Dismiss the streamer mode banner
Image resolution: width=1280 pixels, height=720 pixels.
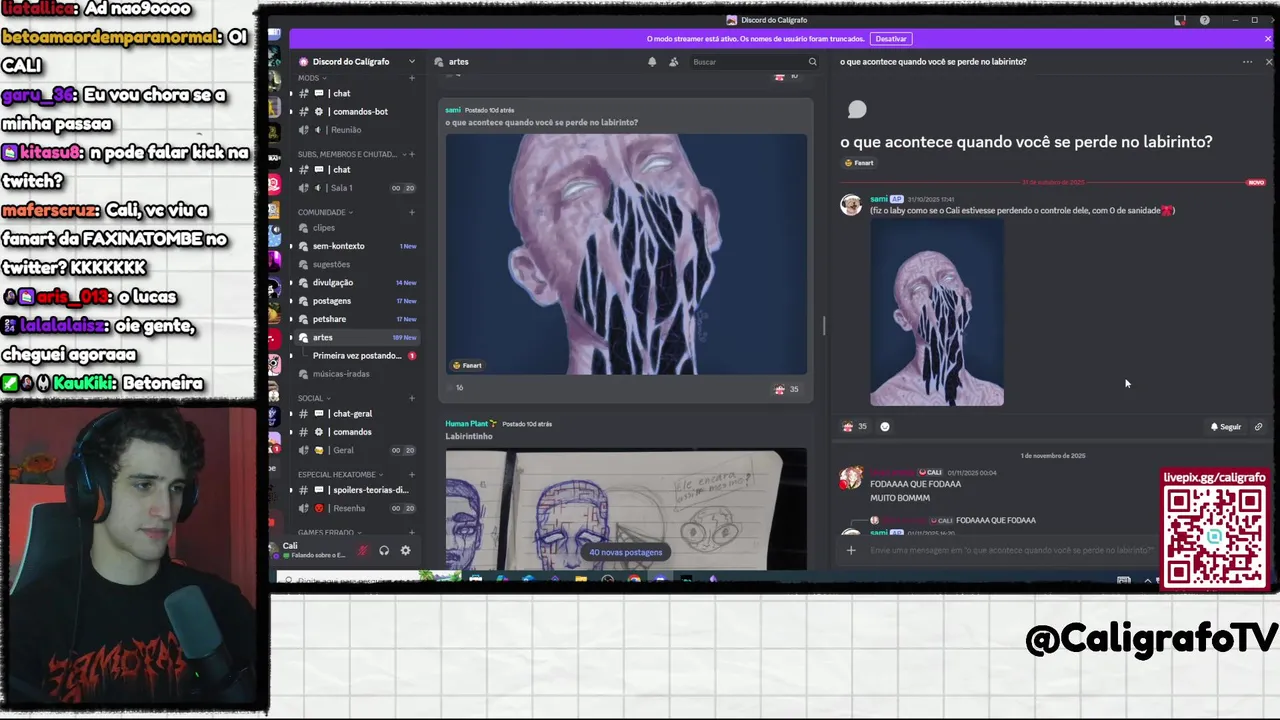tap(1268, 39)
